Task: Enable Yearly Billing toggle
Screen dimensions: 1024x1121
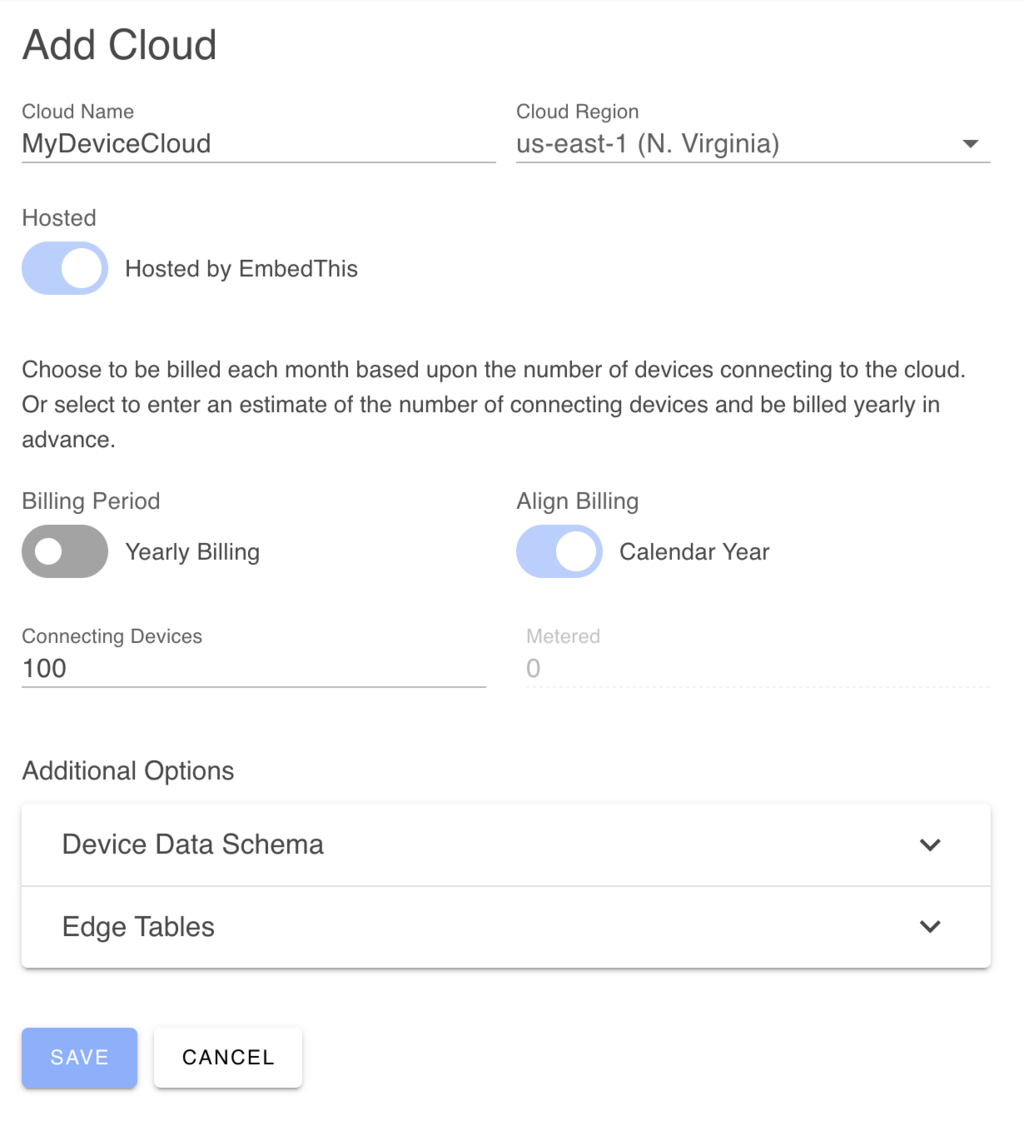Action: 64,551
